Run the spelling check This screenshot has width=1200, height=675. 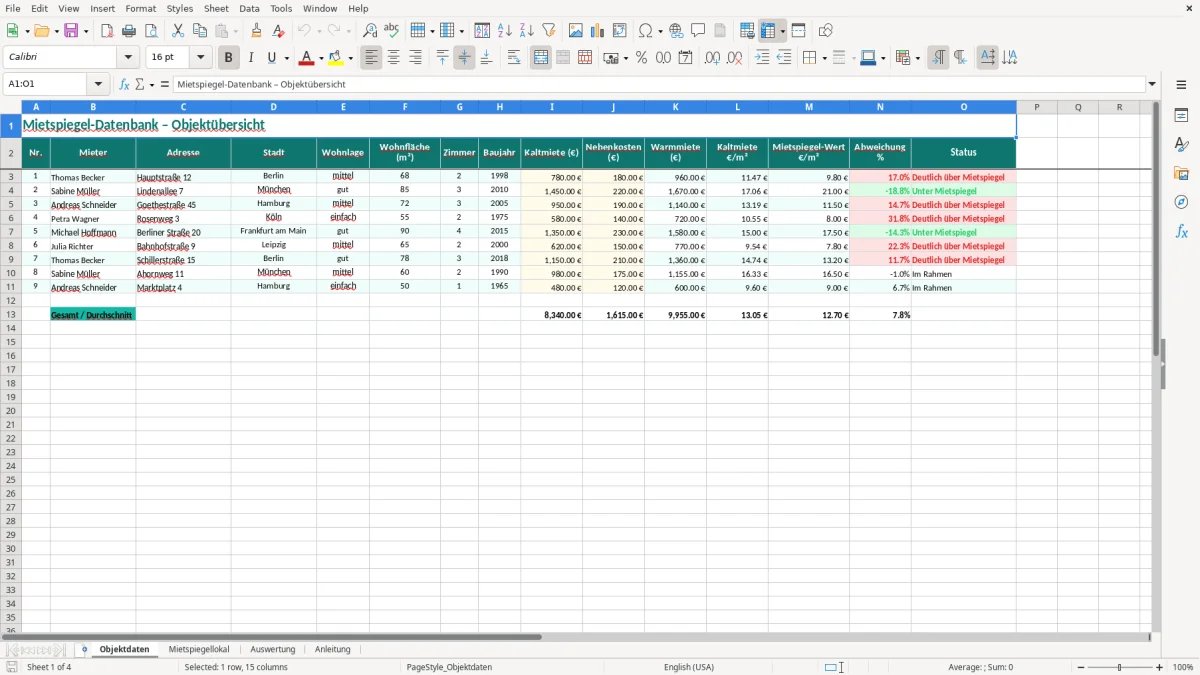392,31
